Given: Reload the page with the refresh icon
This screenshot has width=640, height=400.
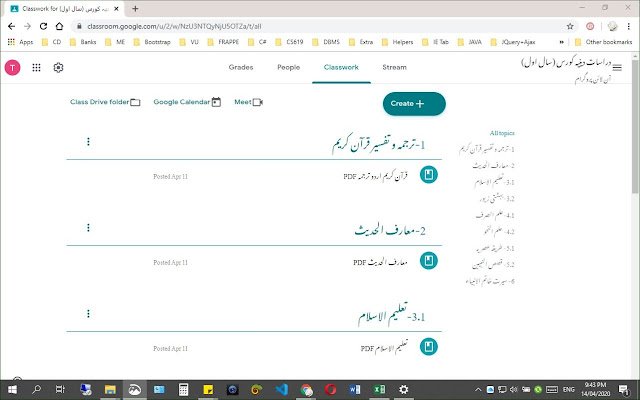Looking at the screenshot, I should tap(43, 26).
